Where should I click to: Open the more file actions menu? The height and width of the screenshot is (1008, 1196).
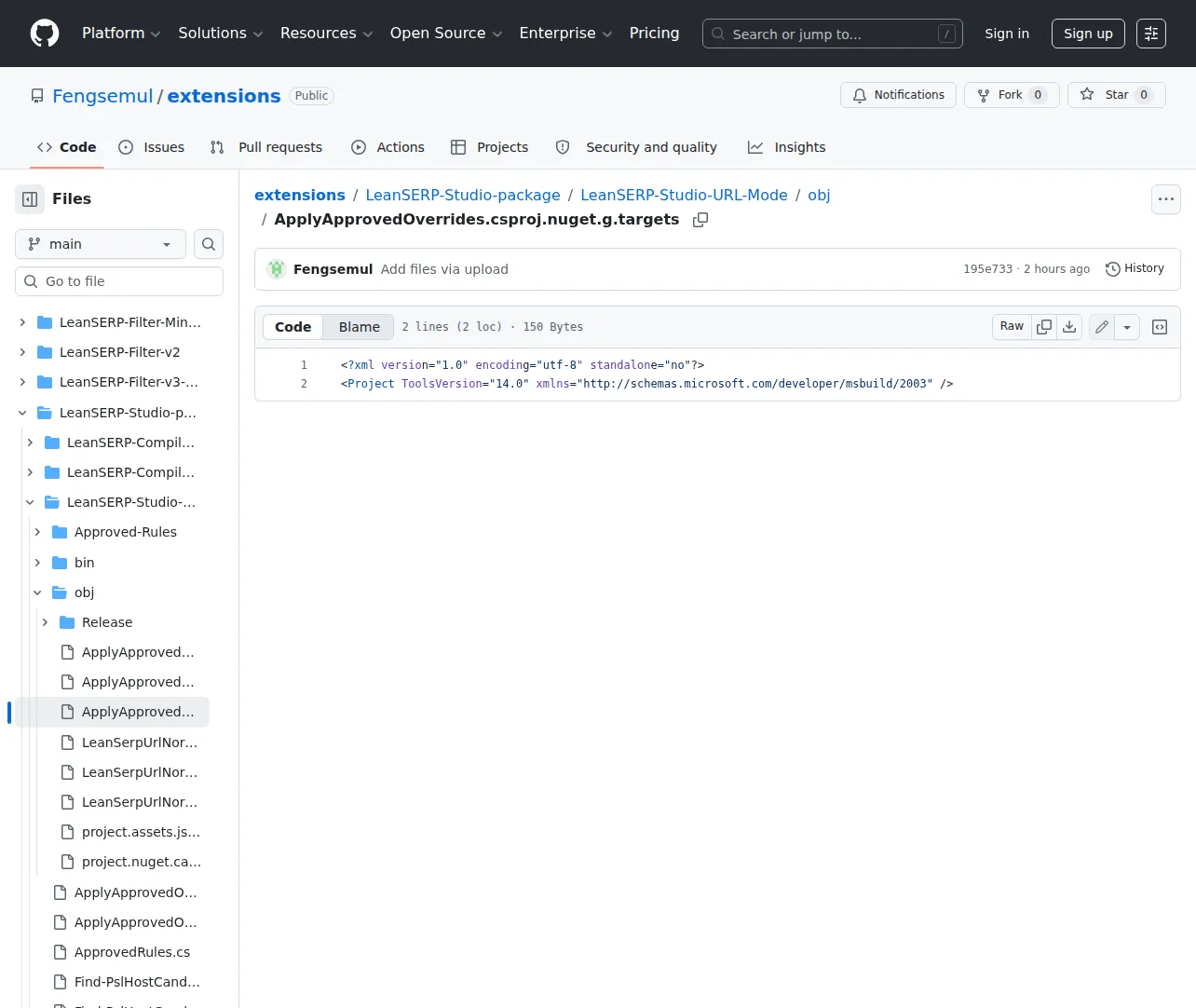[x=1166, y=199]
